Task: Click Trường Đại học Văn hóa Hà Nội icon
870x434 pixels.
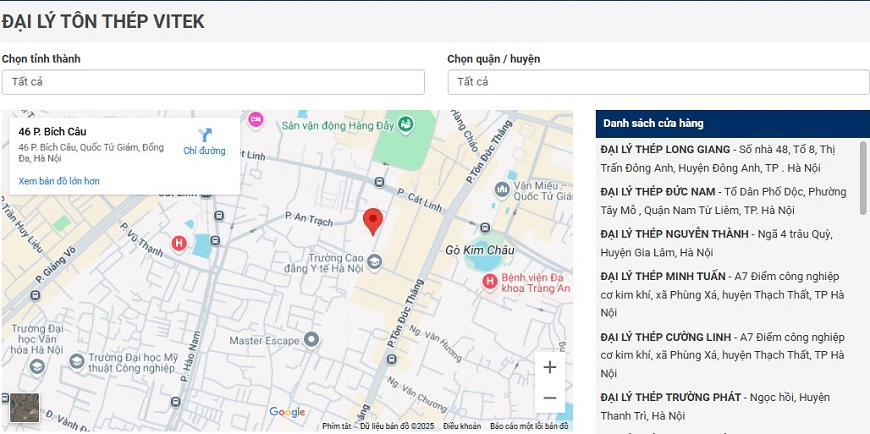Action: click(37, 367)
